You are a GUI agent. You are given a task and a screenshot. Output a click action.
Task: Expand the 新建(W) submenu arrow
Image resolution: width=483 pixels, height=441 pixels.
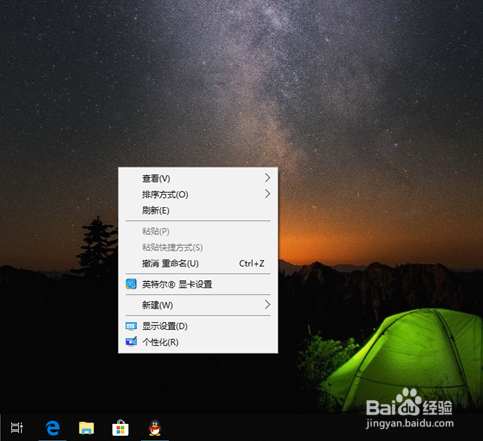(267, 305)
